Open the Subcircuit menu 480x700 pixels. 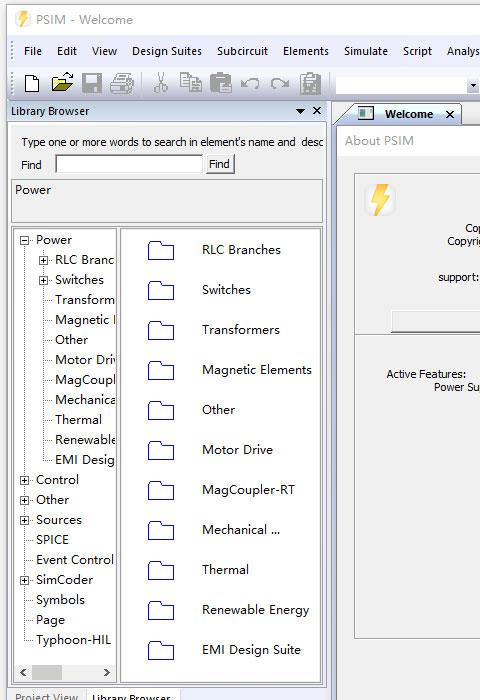[242, 51]
